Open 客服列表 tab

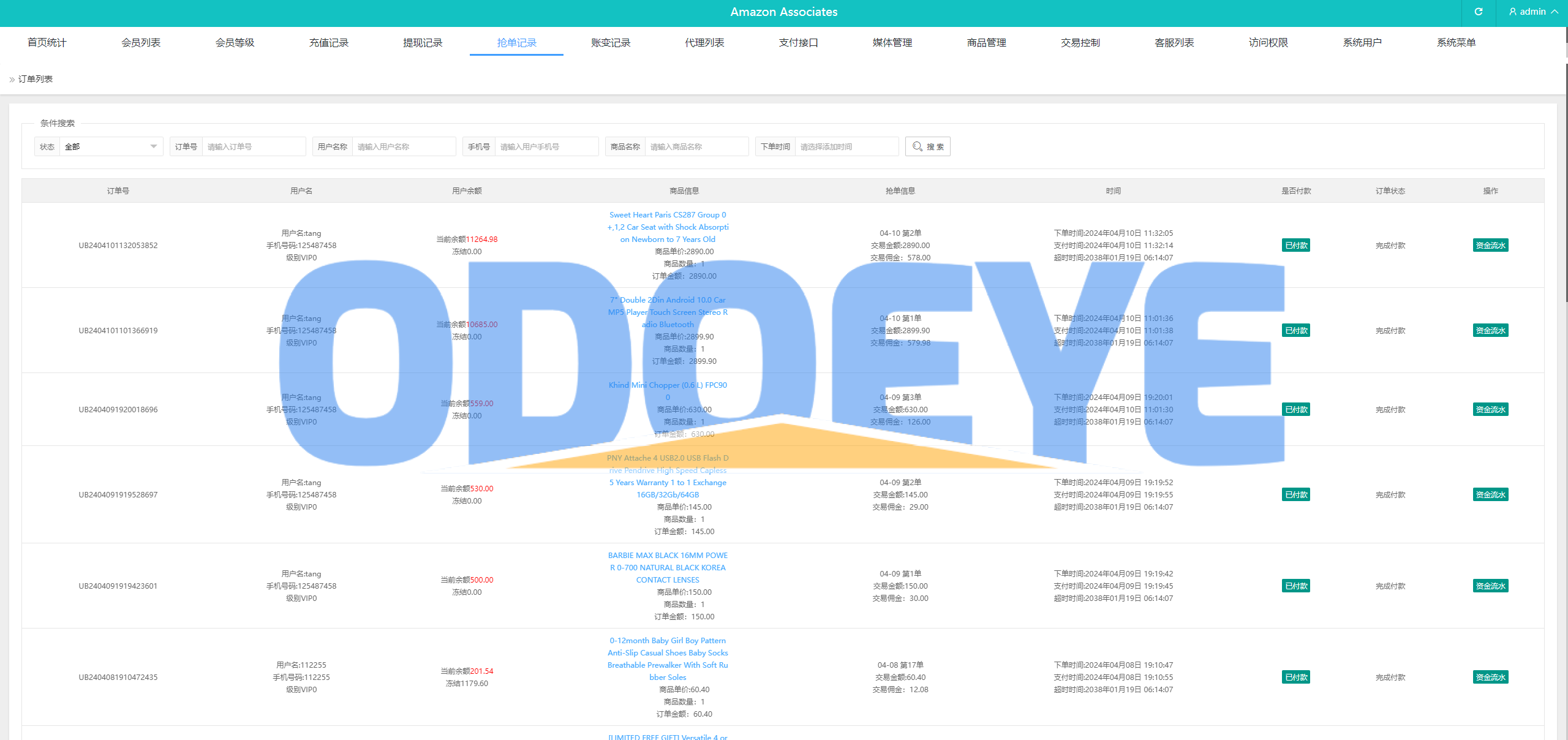point(1174,42)
